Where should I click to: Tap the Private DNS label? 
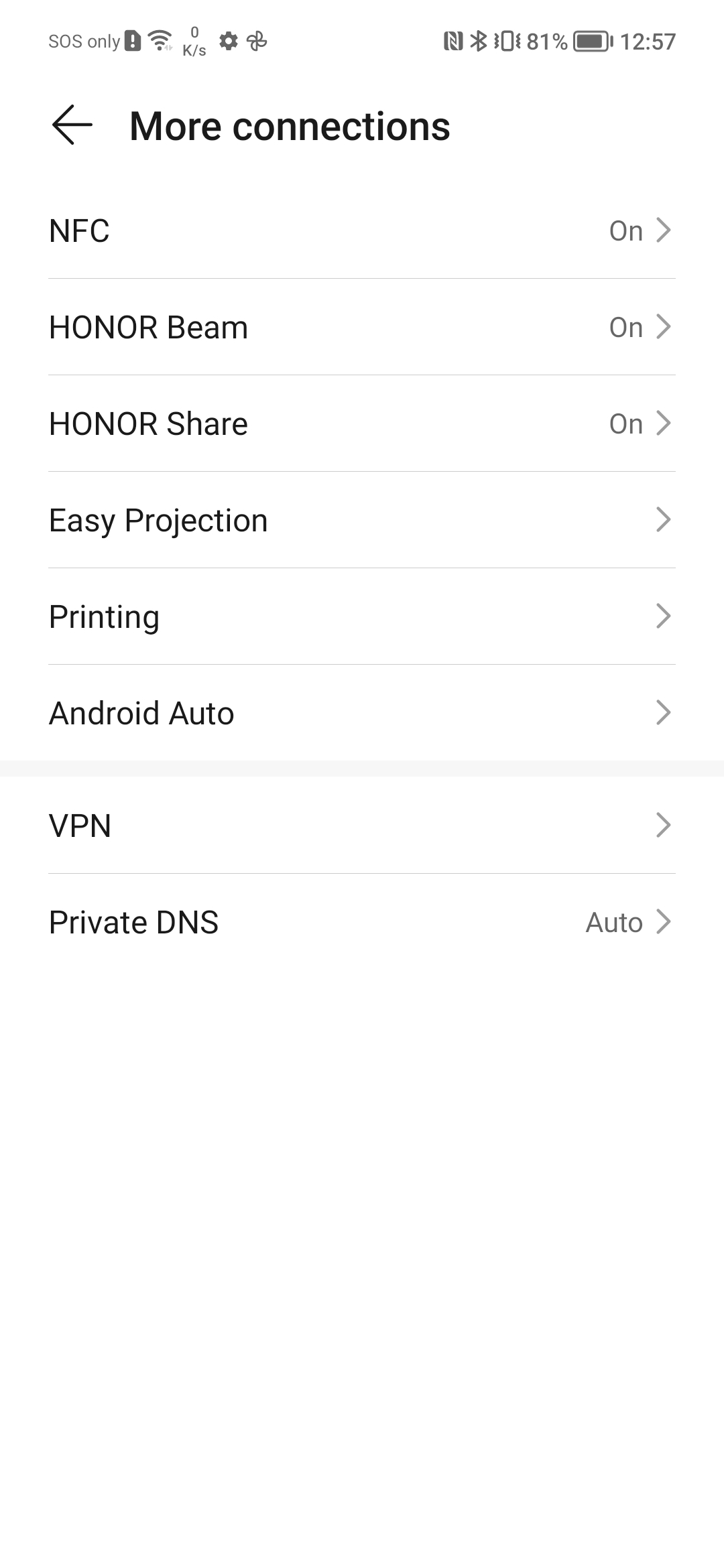coord(133,922)
